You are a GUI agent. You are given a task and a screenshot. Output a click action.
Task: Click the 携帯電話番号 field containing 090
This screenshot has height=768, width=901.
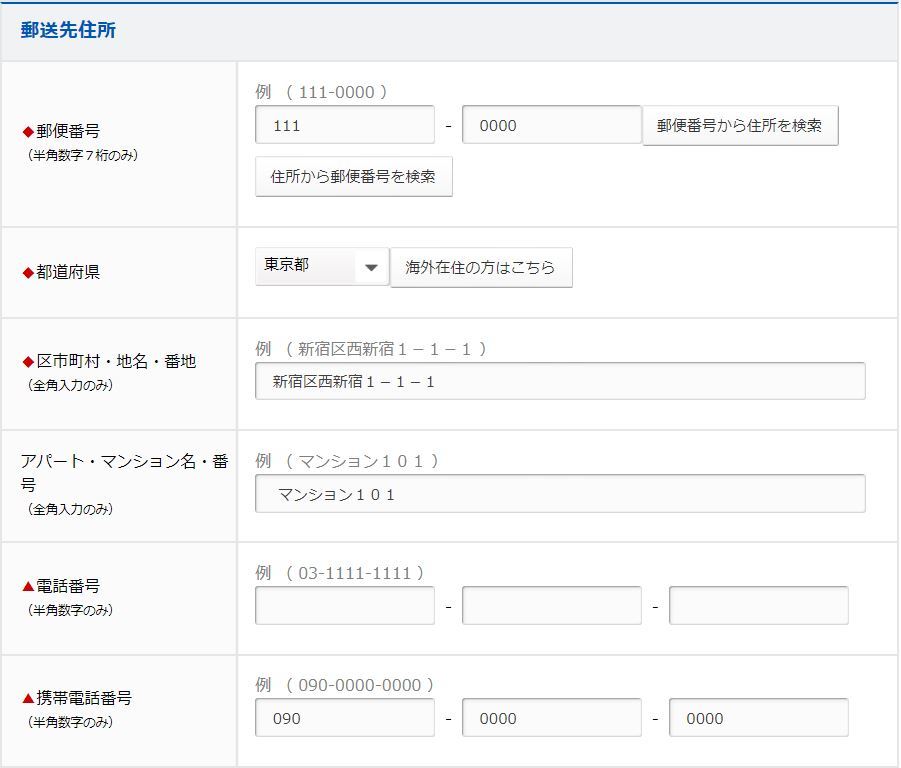point(344,718)
